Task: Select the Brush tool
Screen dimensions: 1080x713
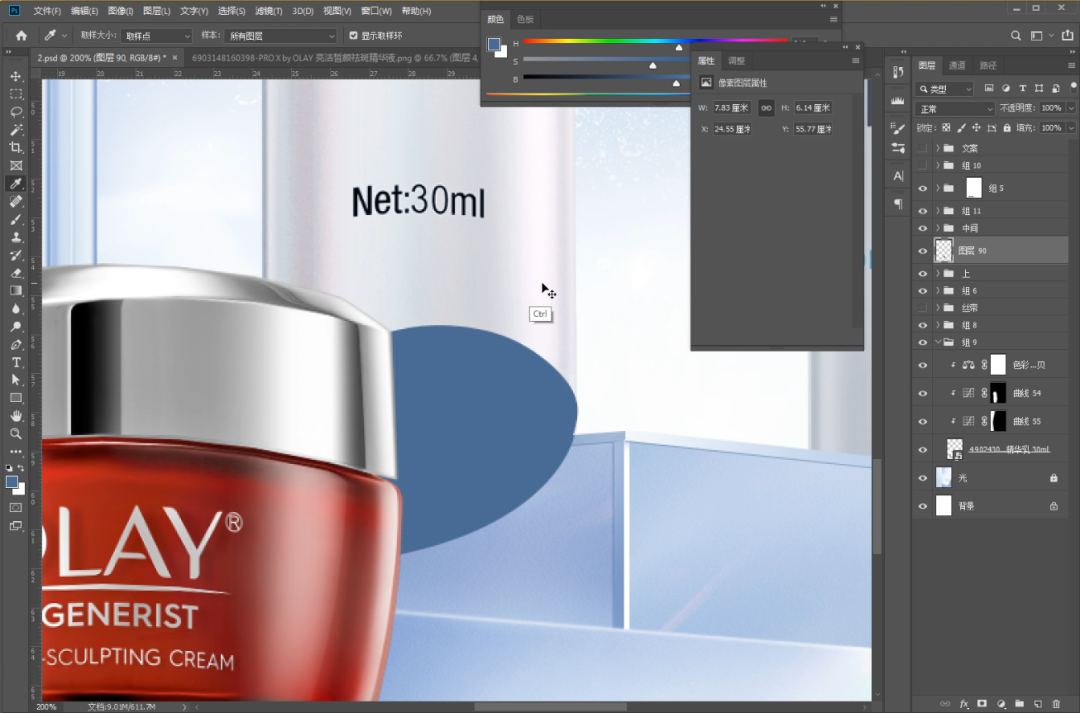Action: (16, 219)
